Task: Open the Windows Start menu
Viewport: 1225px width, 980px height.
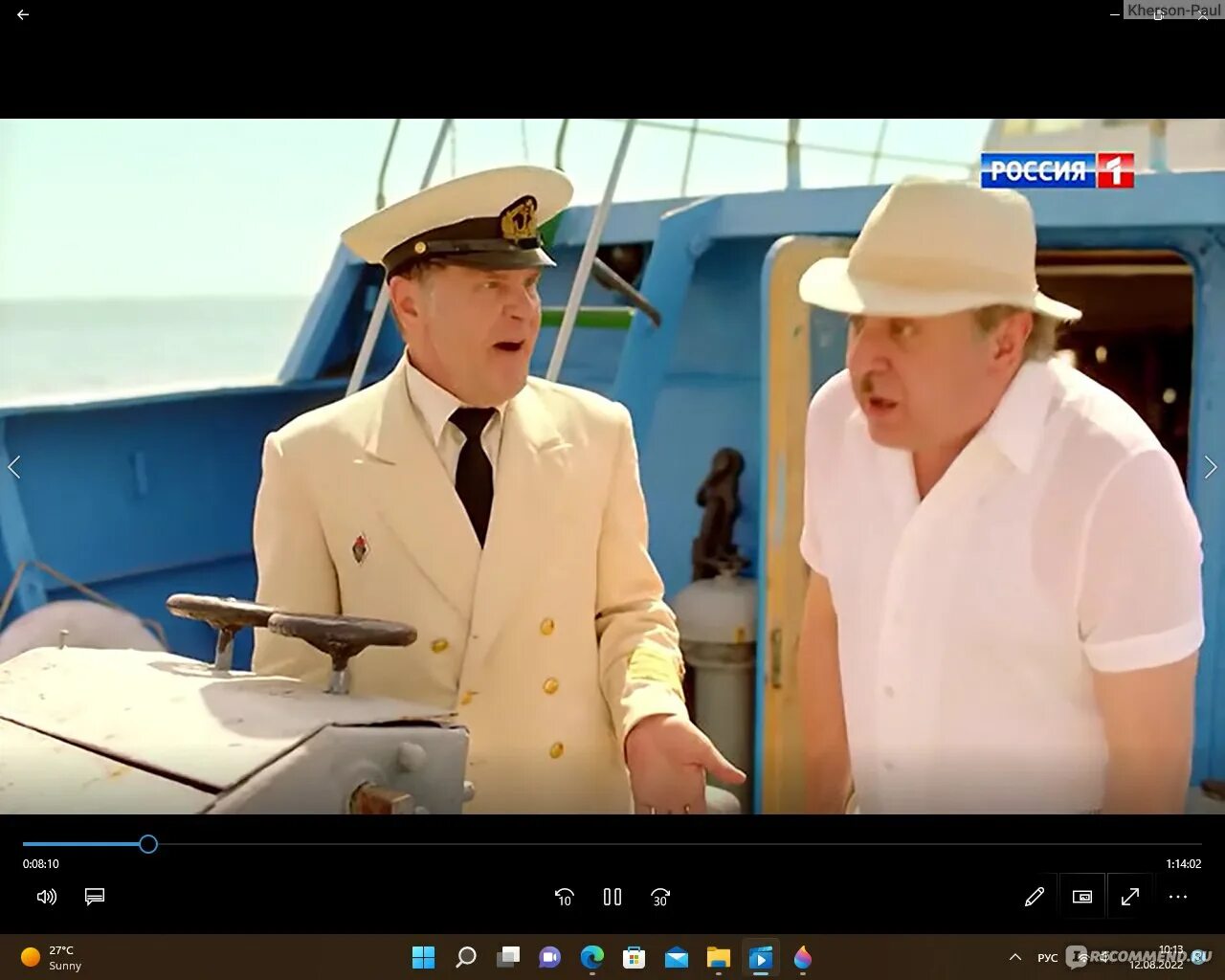Action: point(423,957)
